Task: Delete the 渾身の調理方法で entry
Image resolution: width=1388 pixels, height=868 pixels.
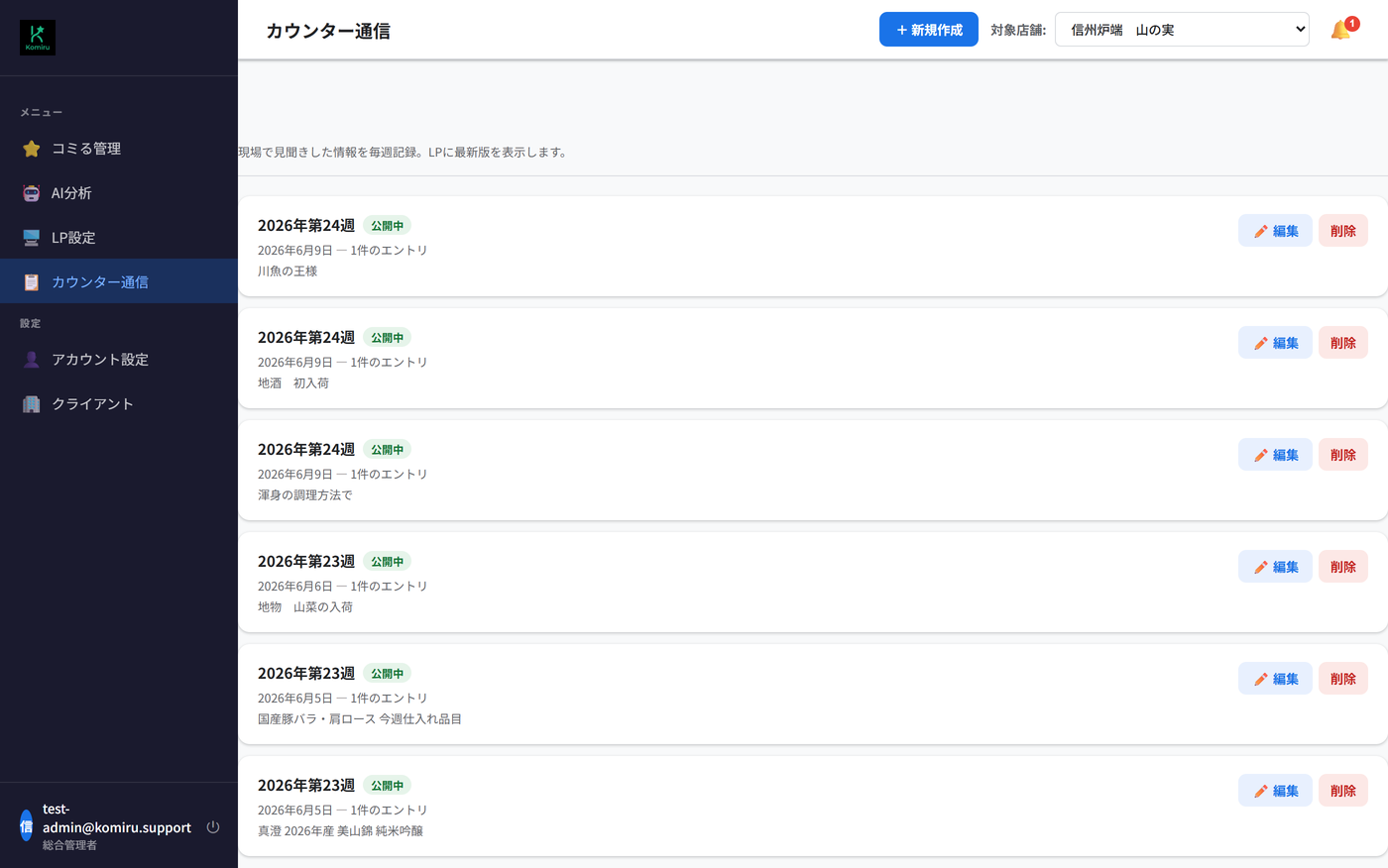Action: 1343,455
